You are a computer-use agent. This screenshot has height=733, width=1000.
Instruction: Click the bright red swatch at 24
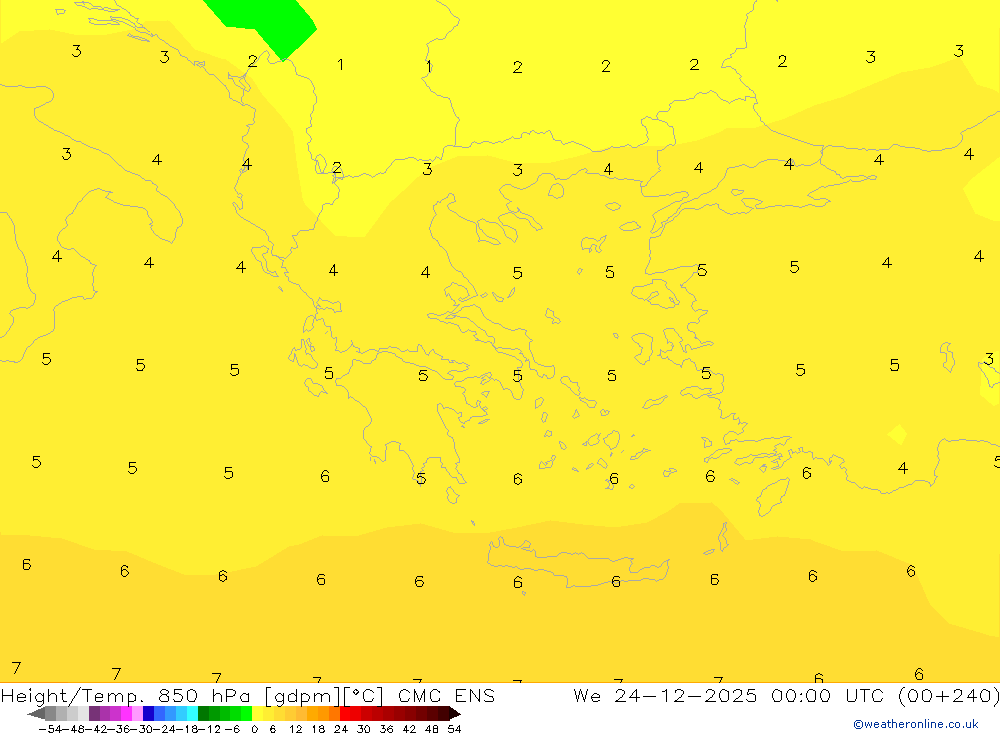pos(345,714)
